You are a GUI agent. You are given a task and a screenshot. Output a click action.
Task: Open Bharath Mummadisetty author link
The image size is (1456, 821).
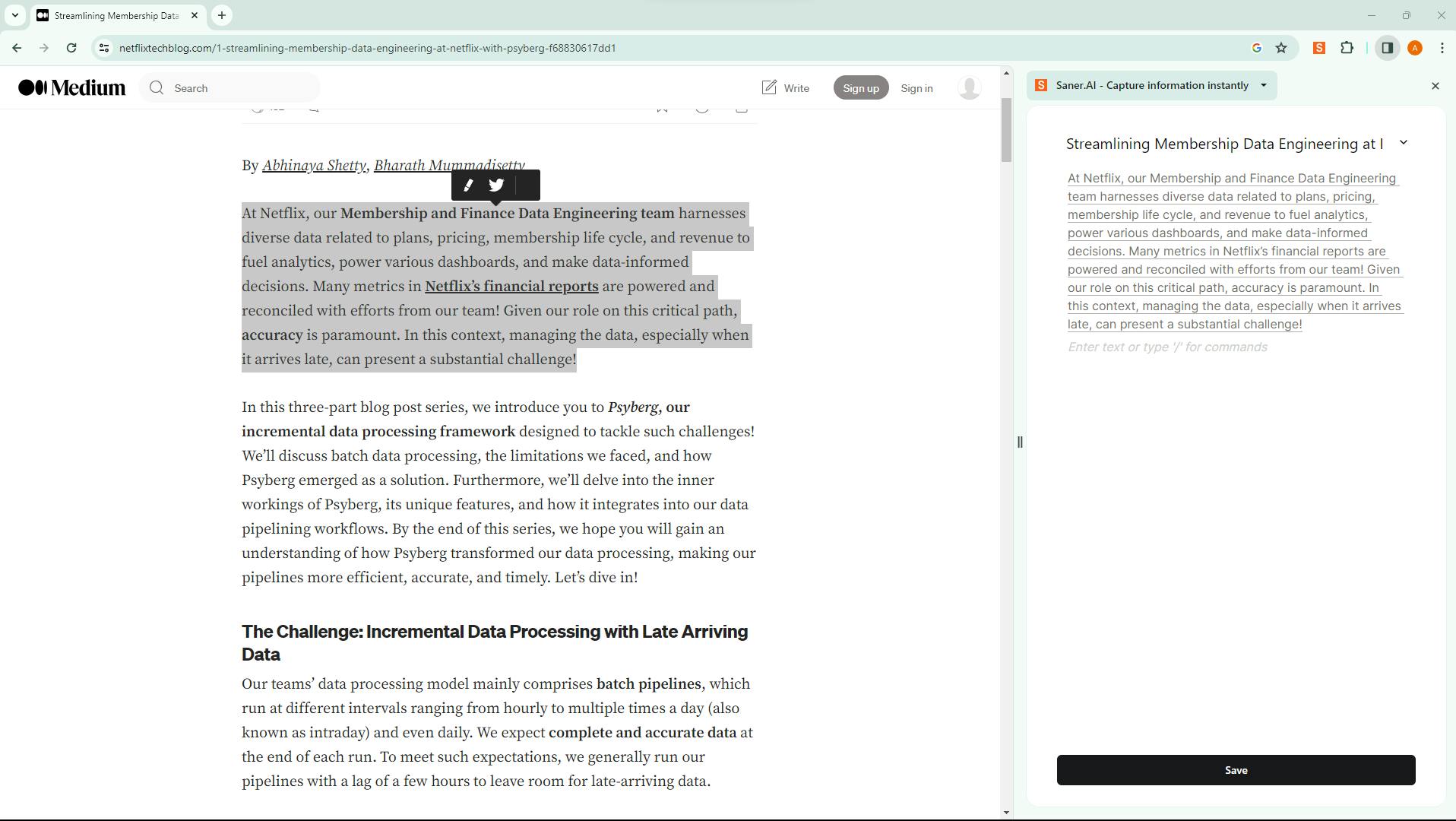click(x=449, y=166)
